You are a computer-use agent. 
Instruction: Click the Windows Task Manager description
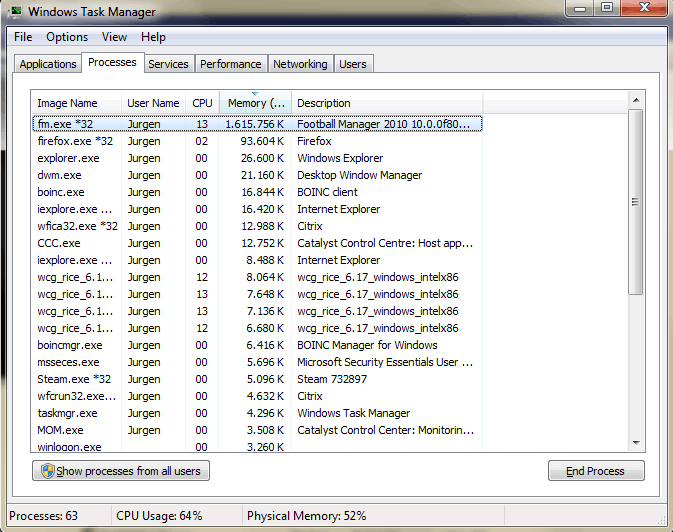[354, 413]
